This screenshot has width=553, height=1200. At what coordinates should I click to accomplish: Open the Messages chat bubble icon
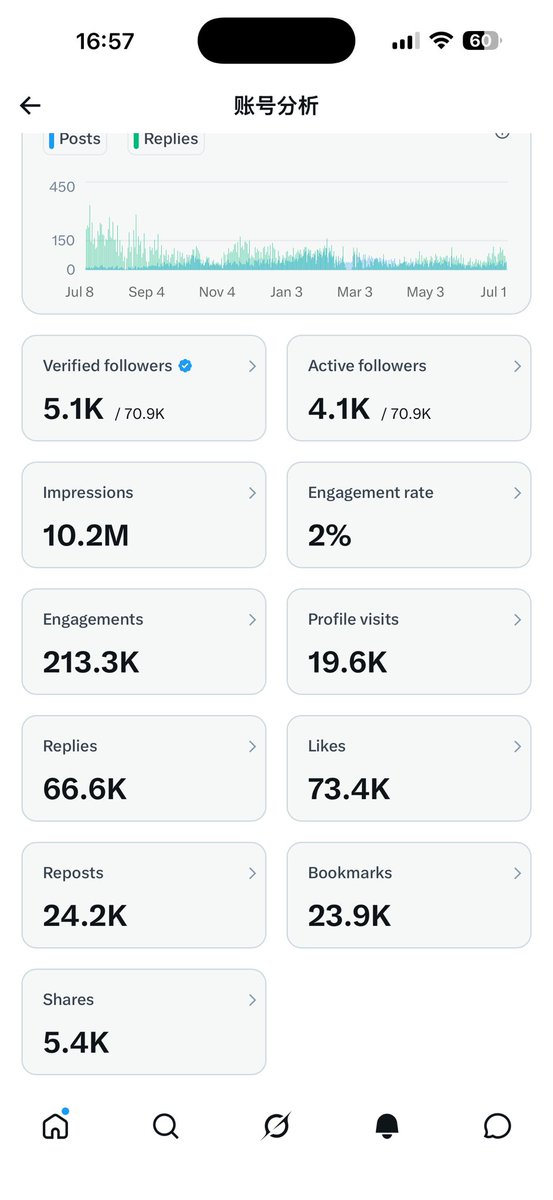[x=497, y=1126]
